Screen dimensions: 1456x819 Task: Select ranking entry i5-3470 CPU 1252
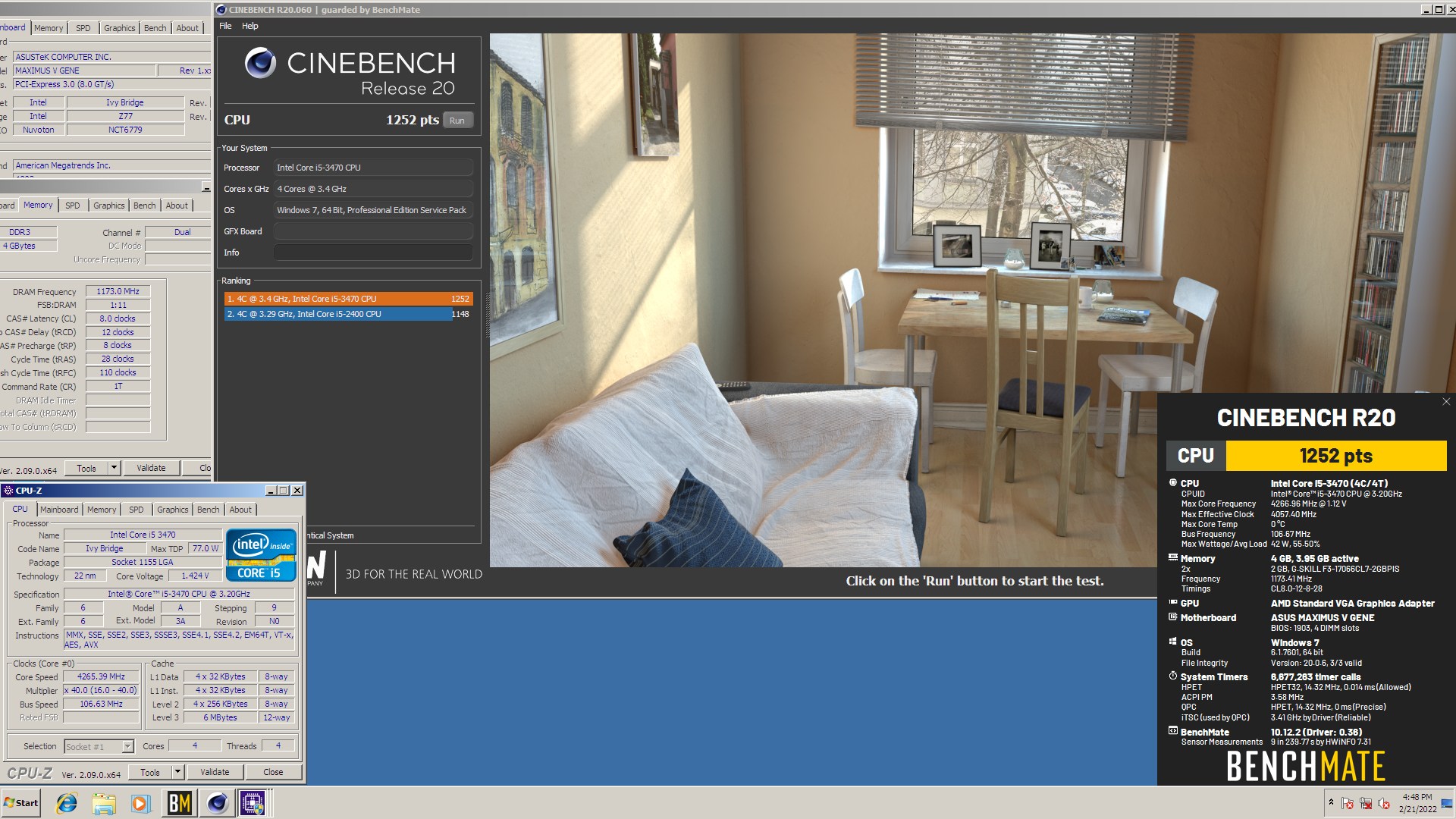(x=348, y=299)
